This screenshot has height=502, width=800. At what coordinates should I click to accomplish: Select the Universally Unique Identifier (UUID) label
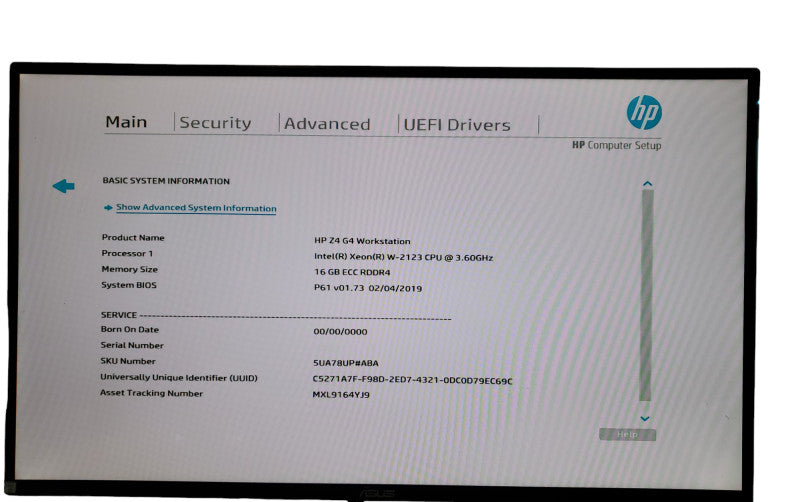click(x=179, y=378)
